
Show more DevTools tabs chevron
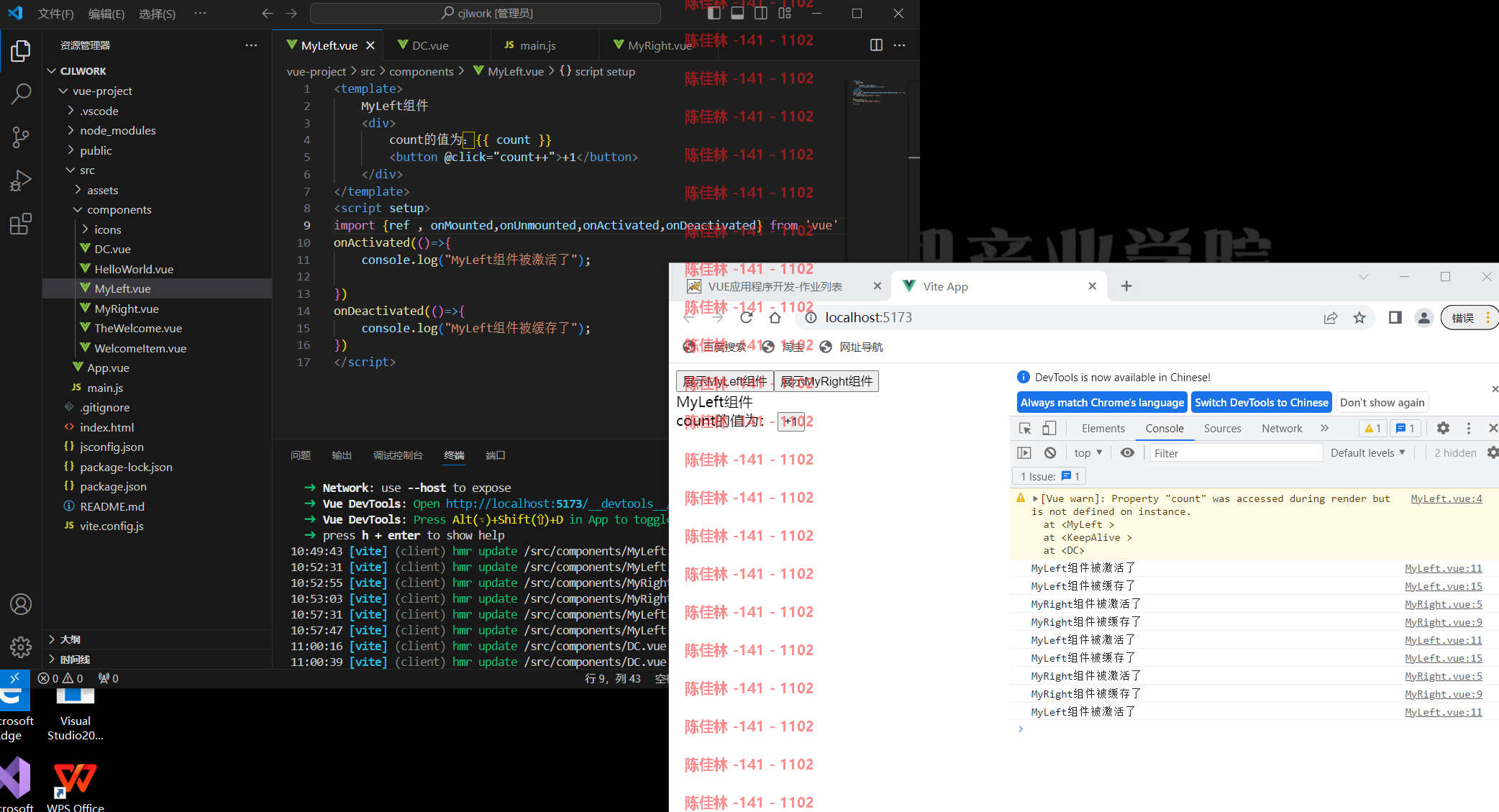(1324, 429)
